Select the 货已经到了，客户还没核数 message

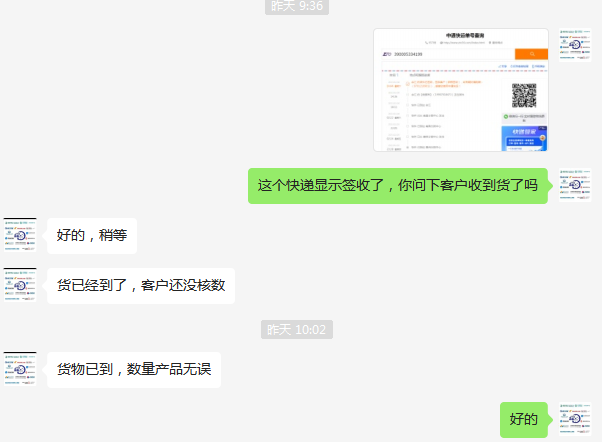point(141,286)
